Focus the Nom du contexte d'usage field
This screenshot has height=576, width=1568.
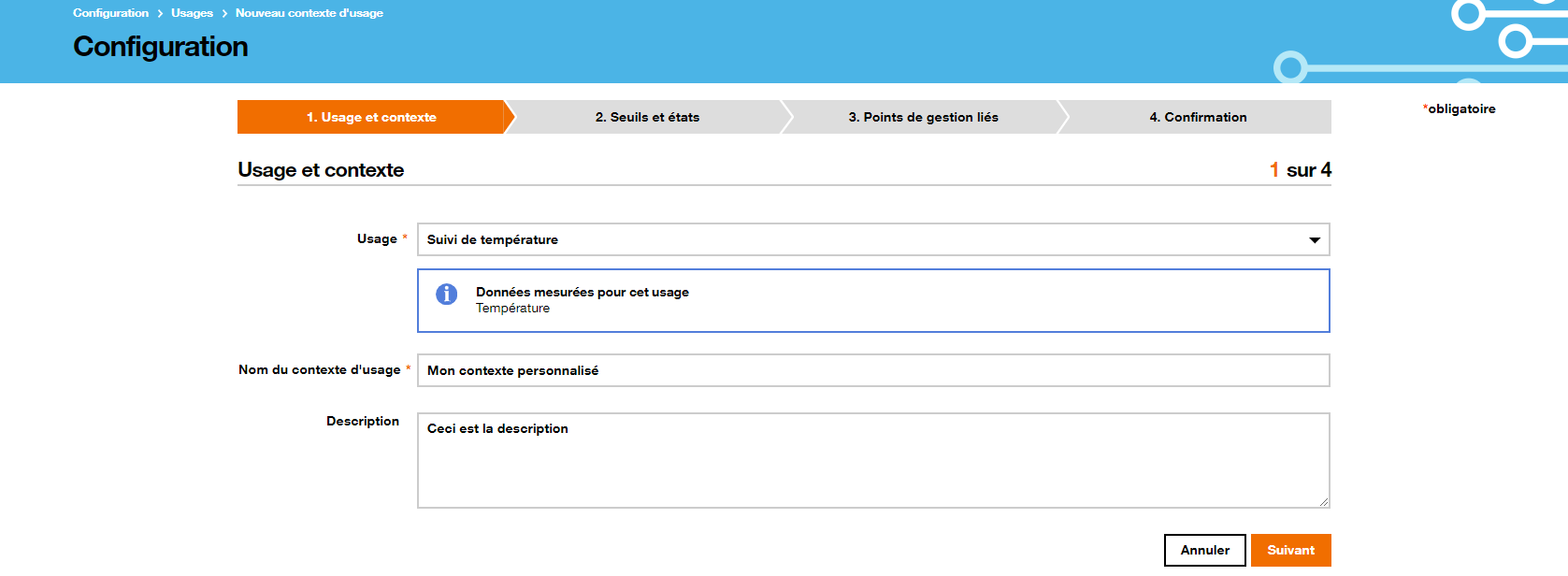point(873,370)
